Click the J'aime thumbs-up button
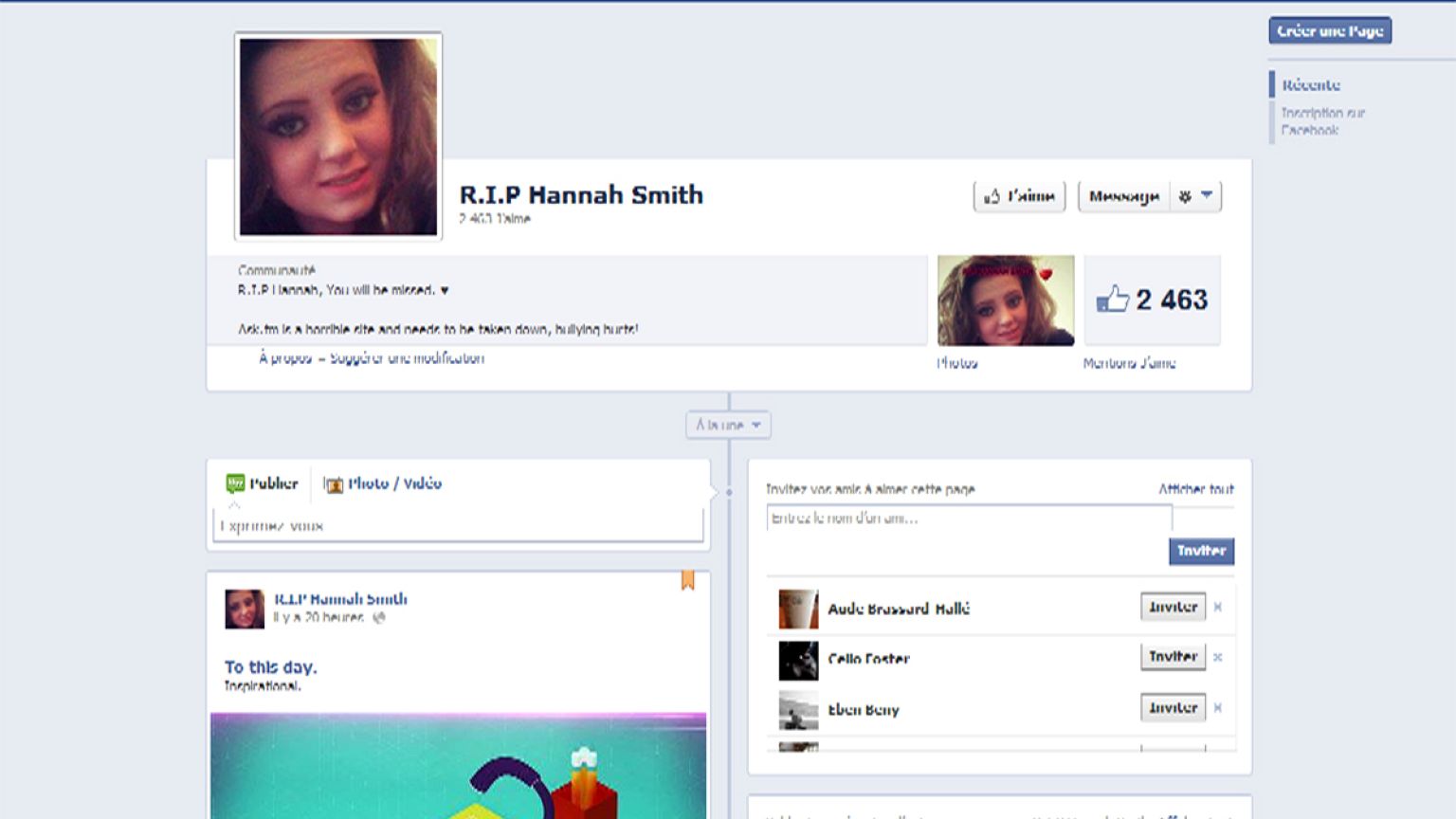The width and height of the screenshot is (1456, 819). (x=1019, y=196)
